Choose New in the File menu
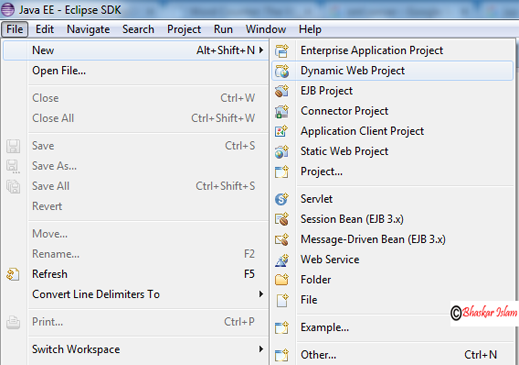The width and height of the screenshot is (519, 365). tap(136, 50)
